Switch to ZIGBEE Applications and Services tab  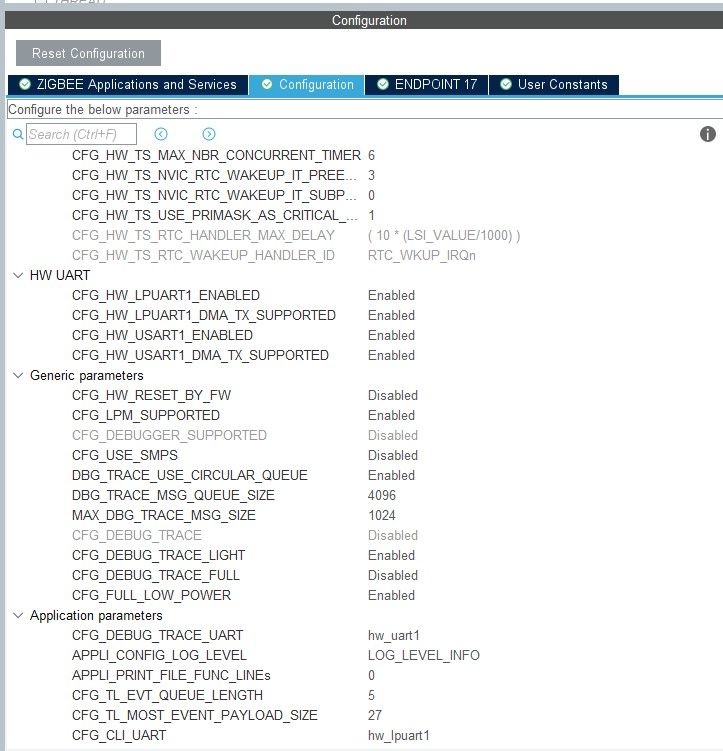pos(128,85)
